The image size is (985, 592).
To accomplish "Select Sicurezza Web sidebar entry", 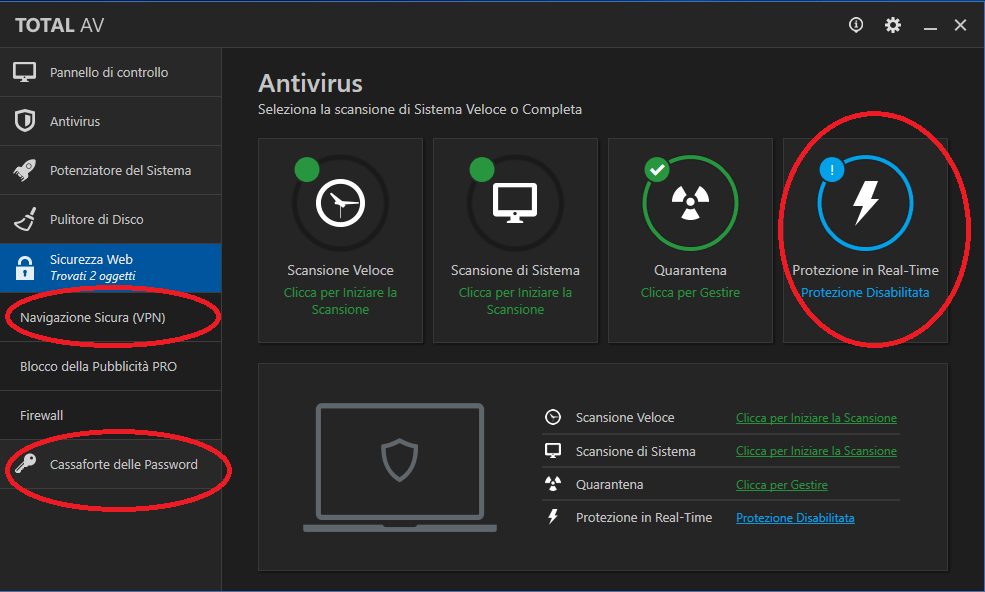I will [92, 267].
